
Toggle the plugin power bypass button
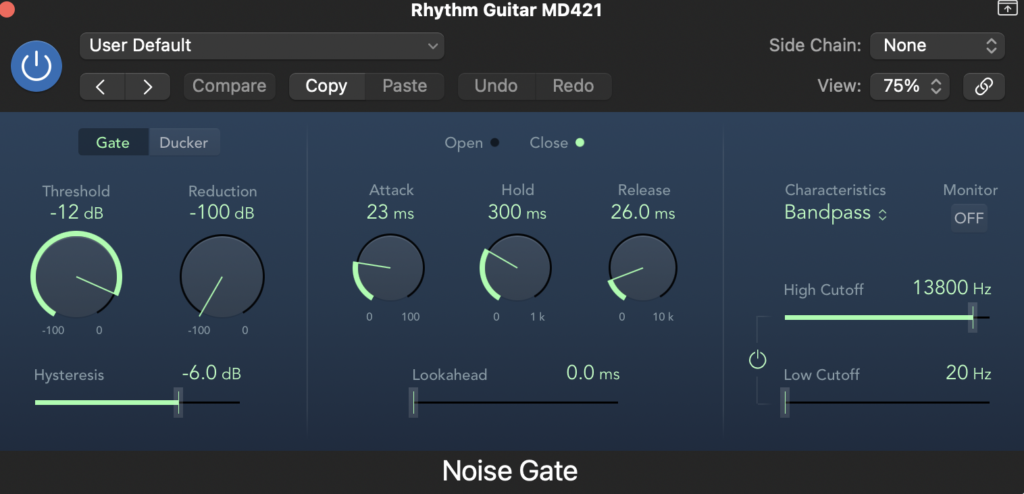(x=36, y=67)
